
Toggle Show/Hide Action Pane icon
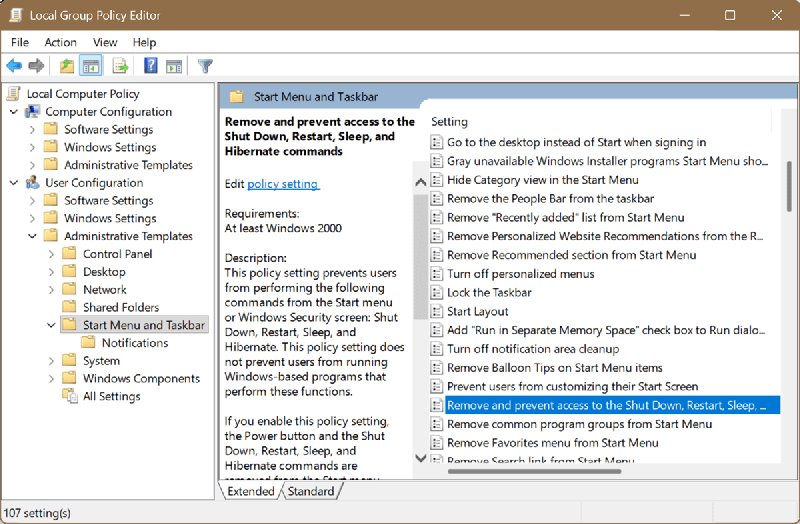(x=174, y=66)
